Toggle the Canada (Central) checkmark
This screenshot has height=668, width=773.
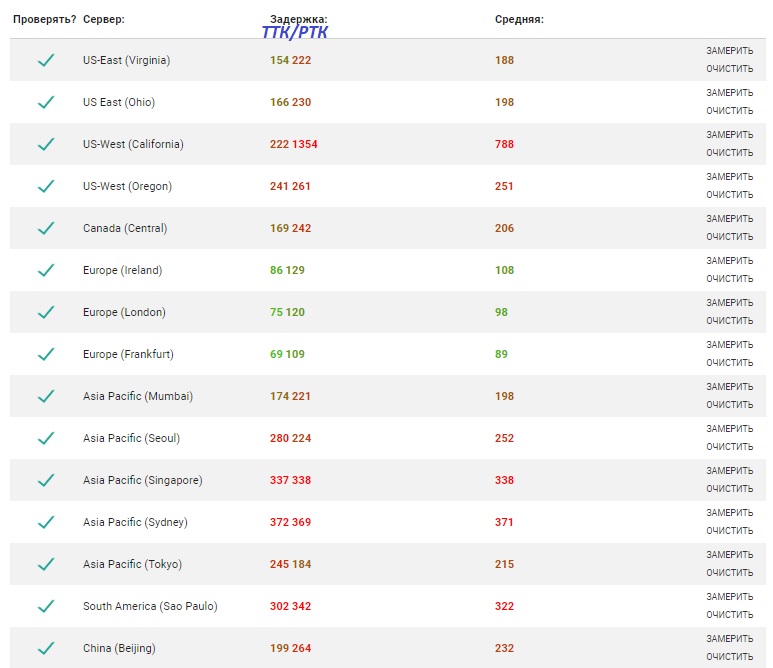click(x=45, y=228)
